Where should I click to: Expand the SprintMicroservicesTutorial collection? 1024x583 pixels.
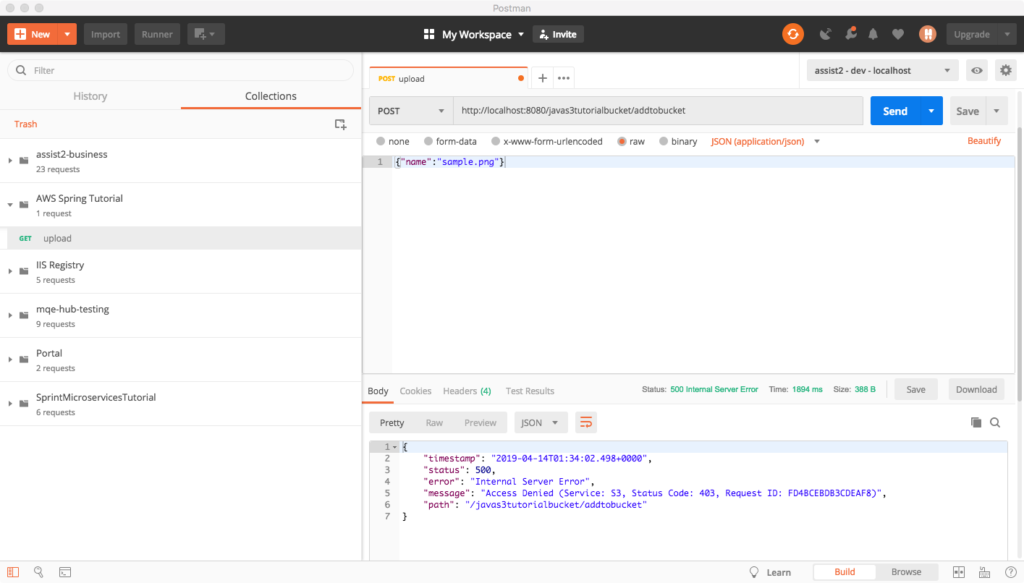click(x=10, y=403)
